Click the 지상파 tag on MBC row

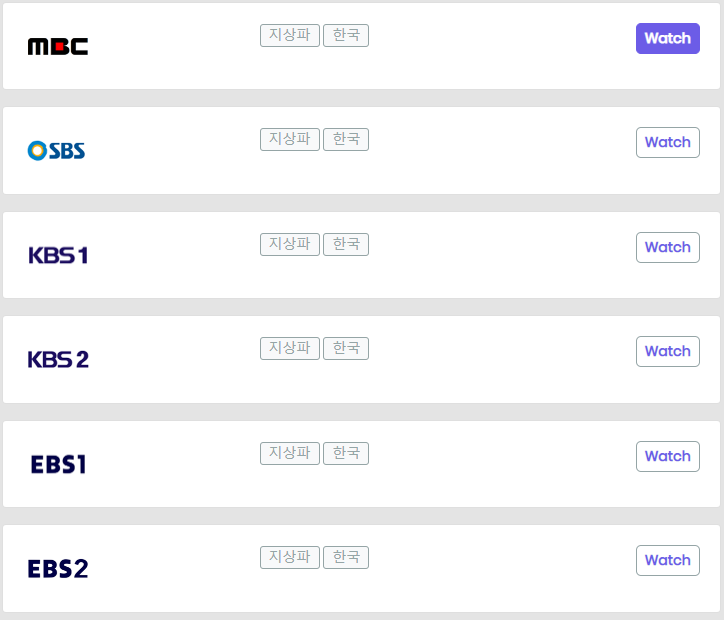click(x=290, y=35)
